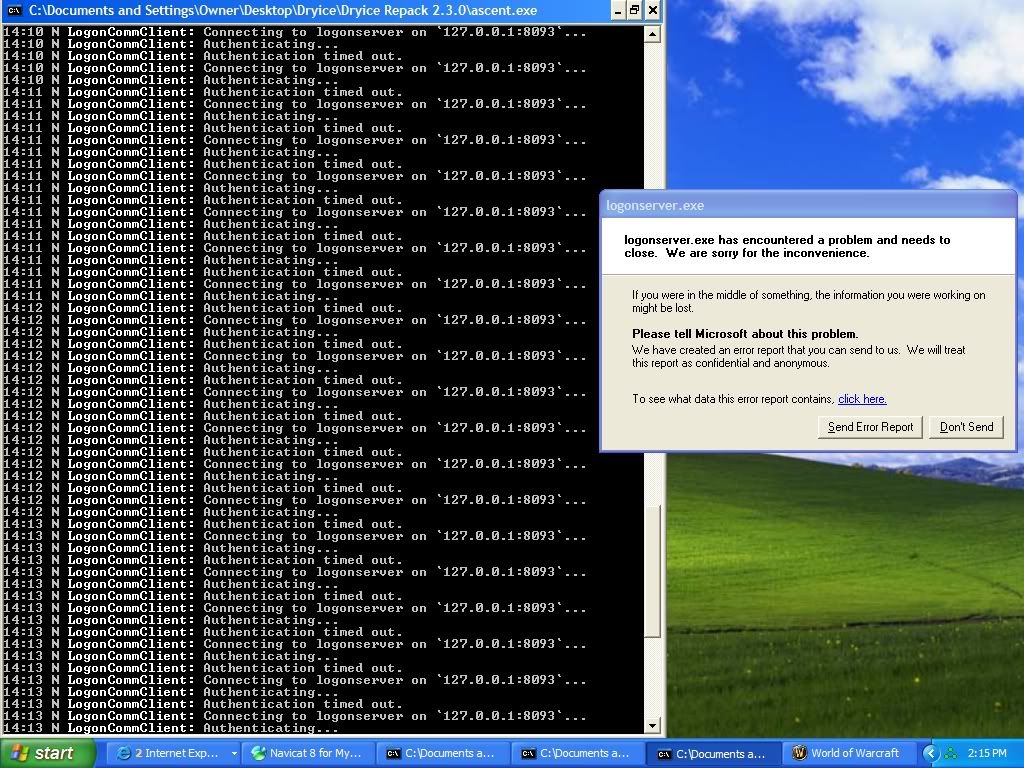The image size is (1024, 768).
Task: Close the ascent.exe console window
Action: (652, 10)
